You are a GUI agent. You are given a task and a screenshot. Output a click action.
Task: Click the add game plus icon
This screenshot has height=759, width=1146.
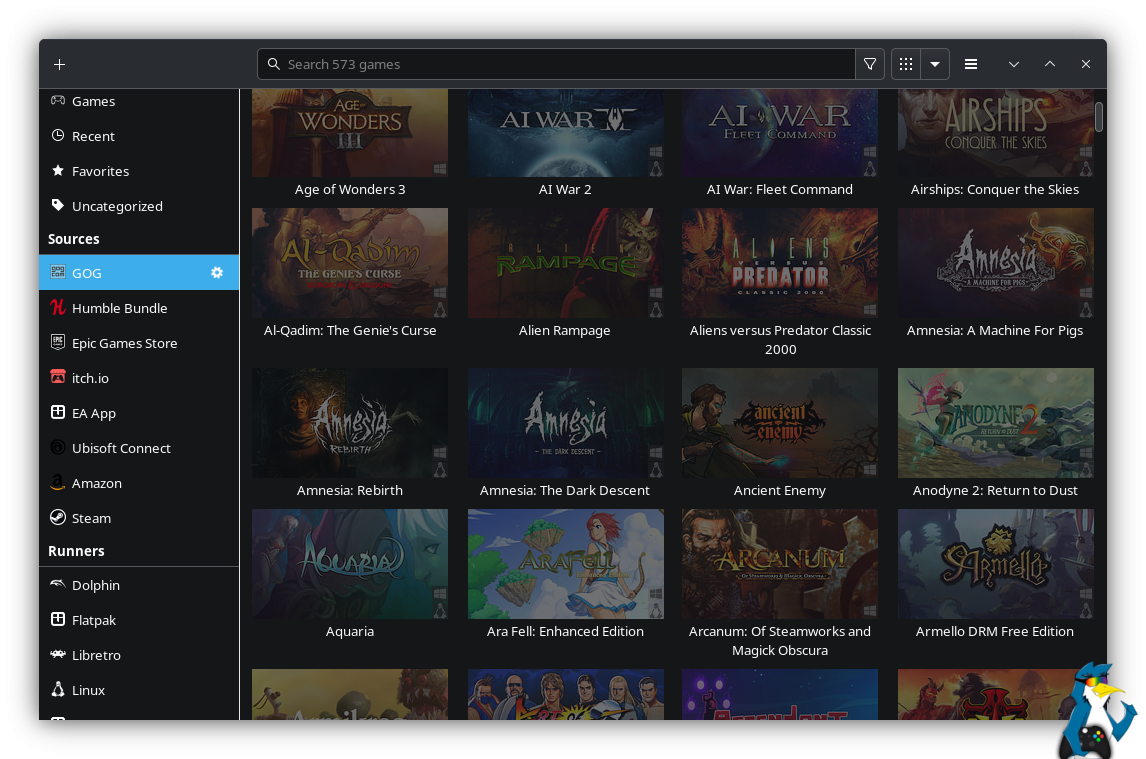click(x=60, y=64)
